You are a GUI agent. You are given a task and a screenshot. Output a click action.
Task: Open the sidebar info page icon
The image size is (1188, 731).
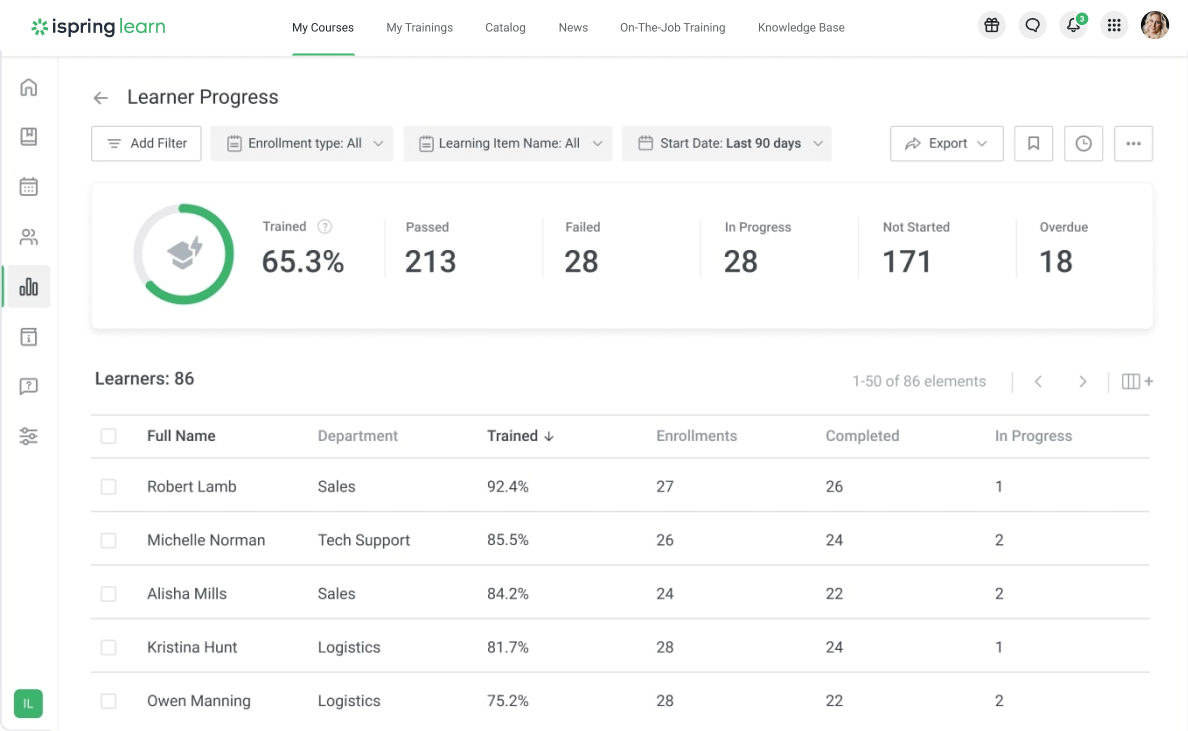click(x=29, y=337)
